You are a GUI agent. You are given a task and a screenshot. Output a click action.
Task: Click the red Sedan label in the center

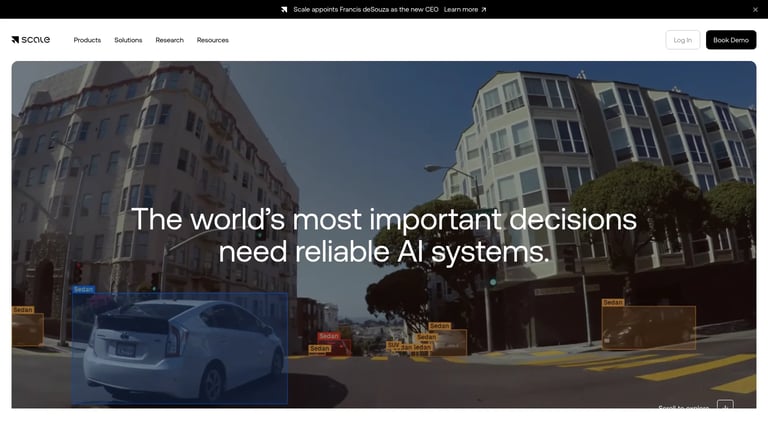329,336
